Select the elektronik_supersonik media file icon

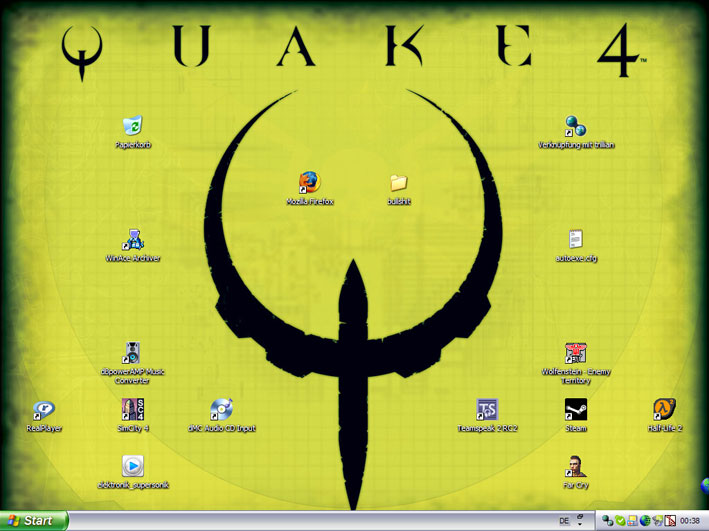coord(133,466)
